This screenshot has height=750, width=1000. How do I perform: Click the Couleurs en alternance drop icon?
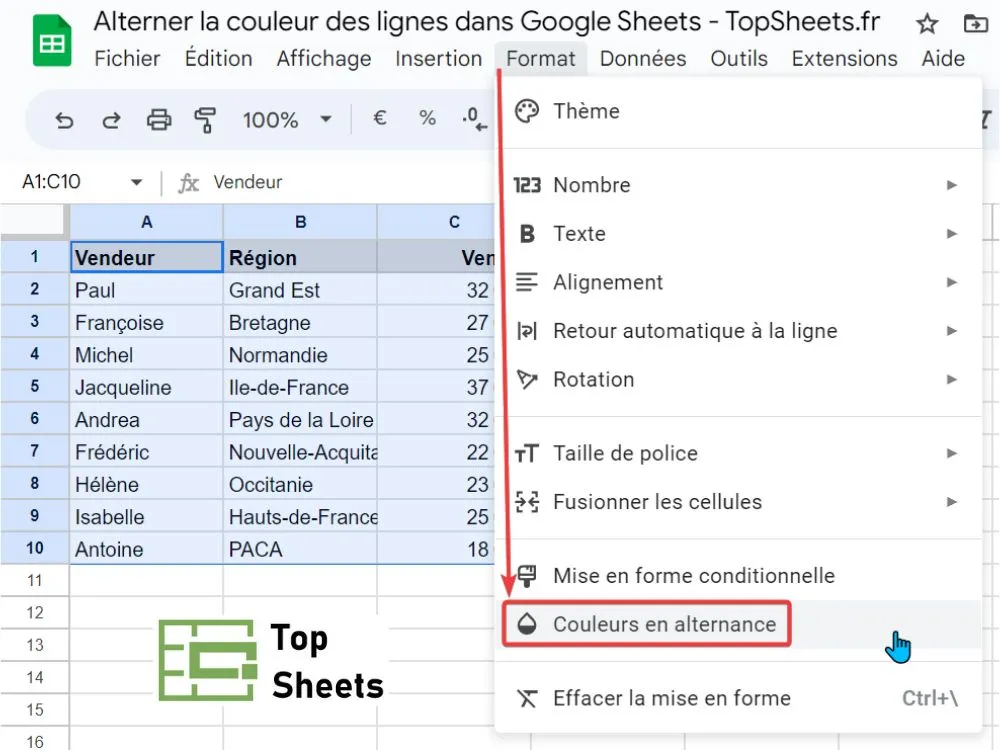pos(527,624)
